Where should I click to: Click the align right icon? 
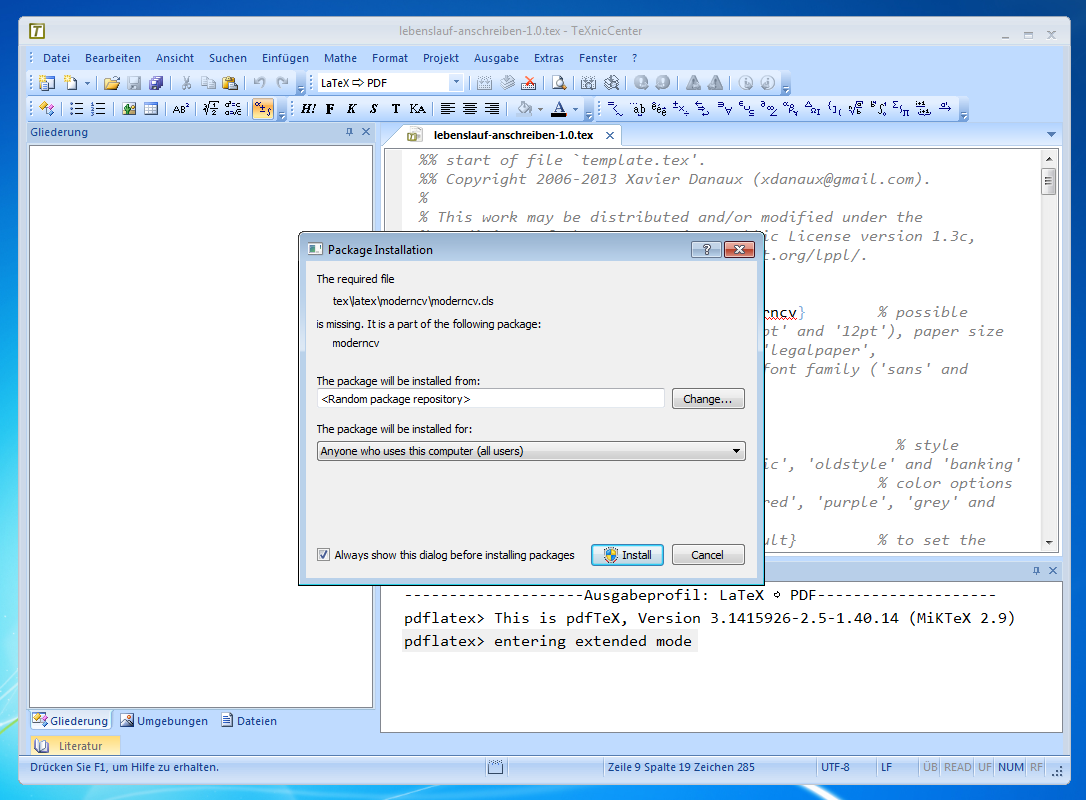point(492,109)
